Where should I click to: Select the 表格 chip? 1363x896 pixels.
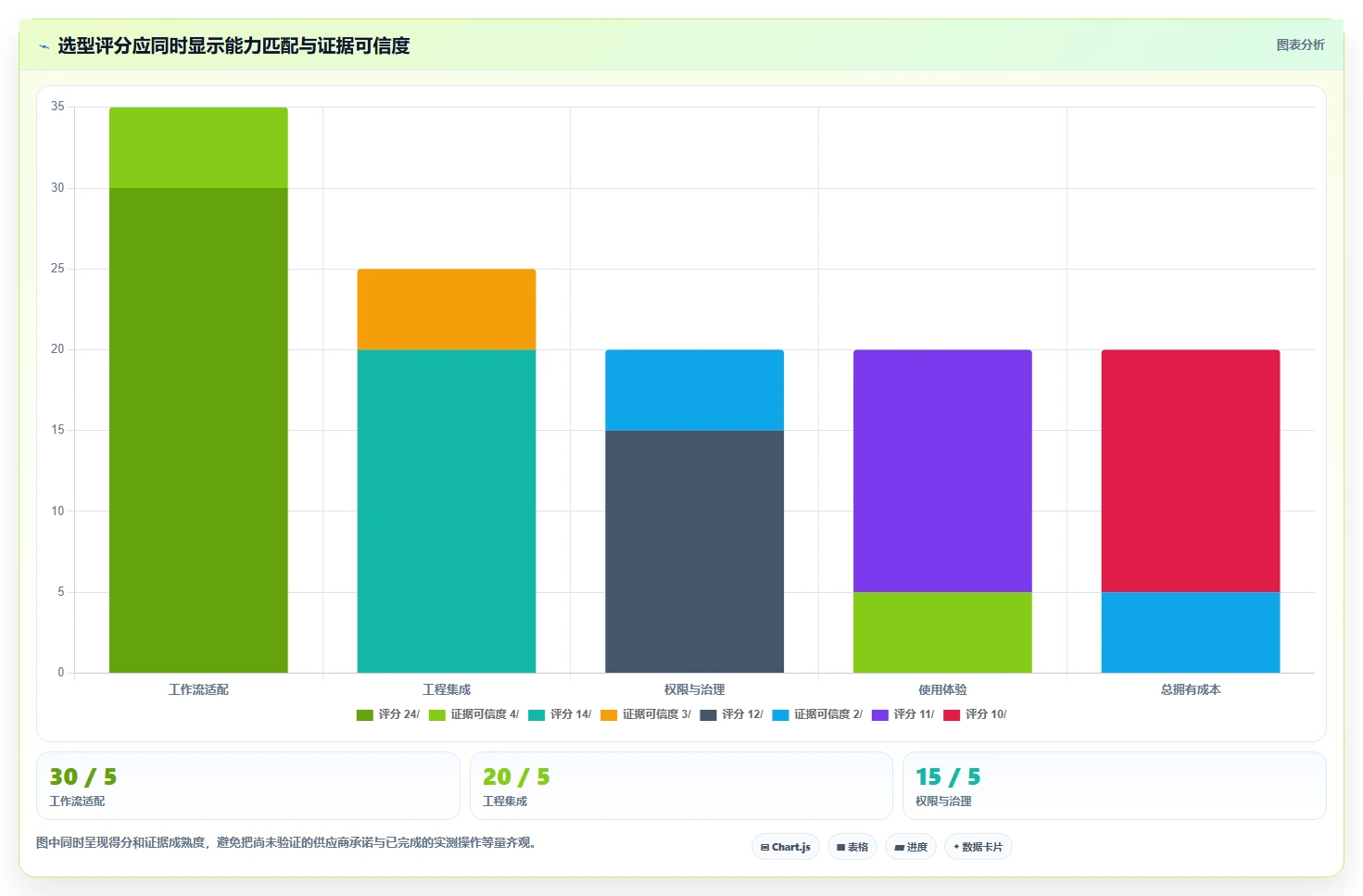pos(852,847)
